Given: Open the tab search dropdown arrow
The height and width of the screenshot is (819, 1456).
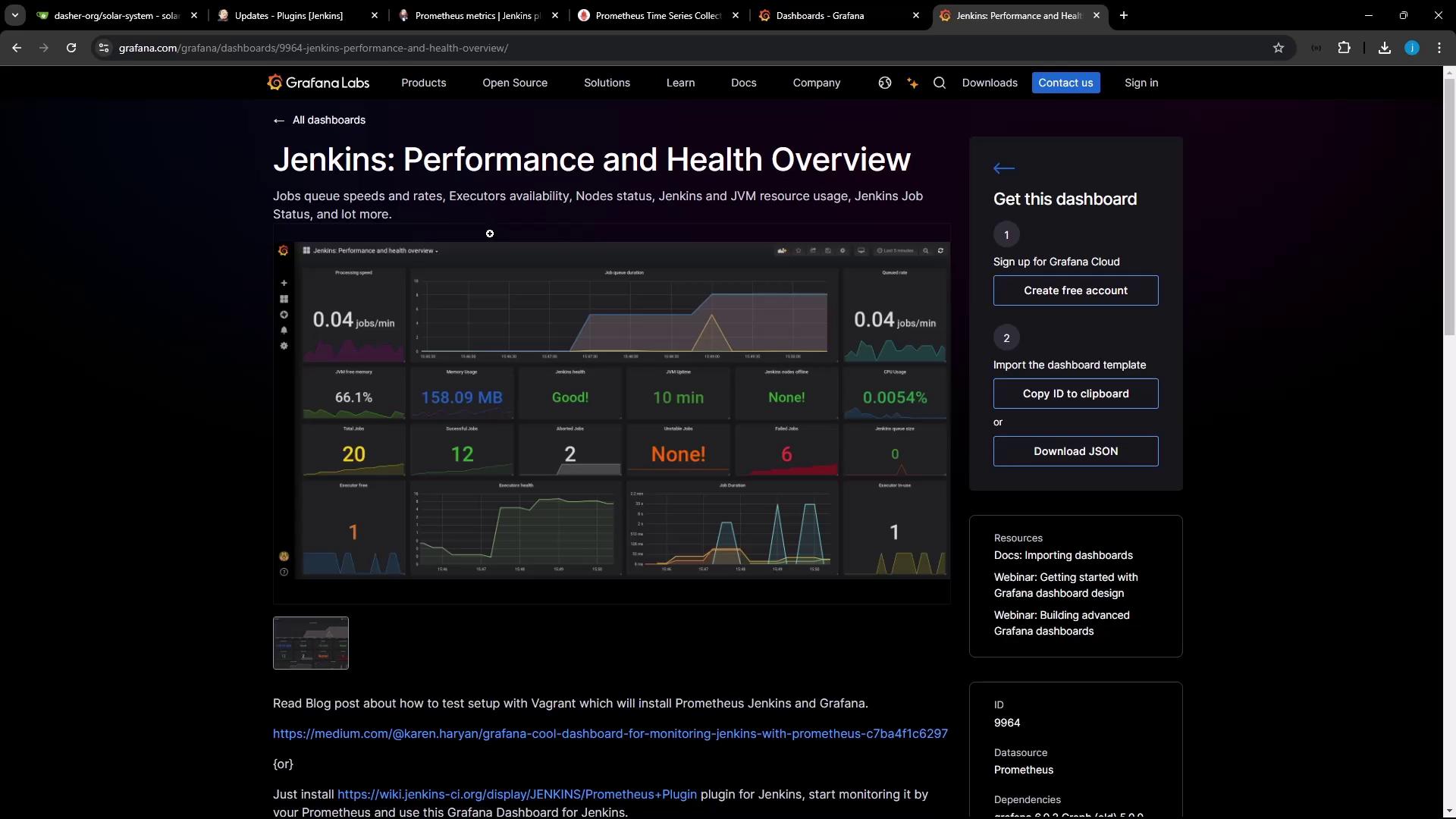Looking at the screenshot, I should 14,15.
